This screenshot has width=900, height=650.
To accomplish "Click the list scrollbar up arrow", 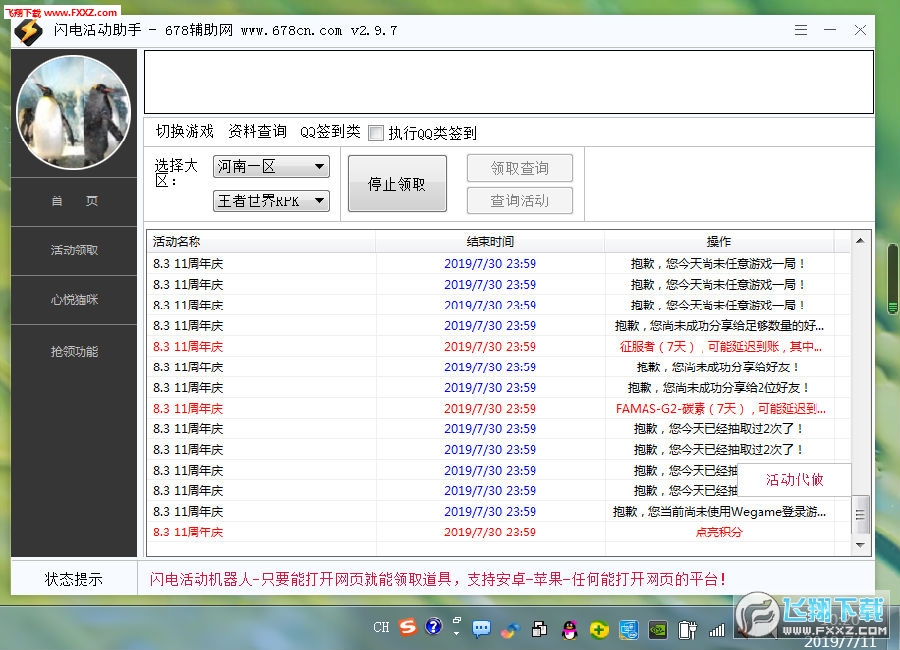I will coord(860,241).
